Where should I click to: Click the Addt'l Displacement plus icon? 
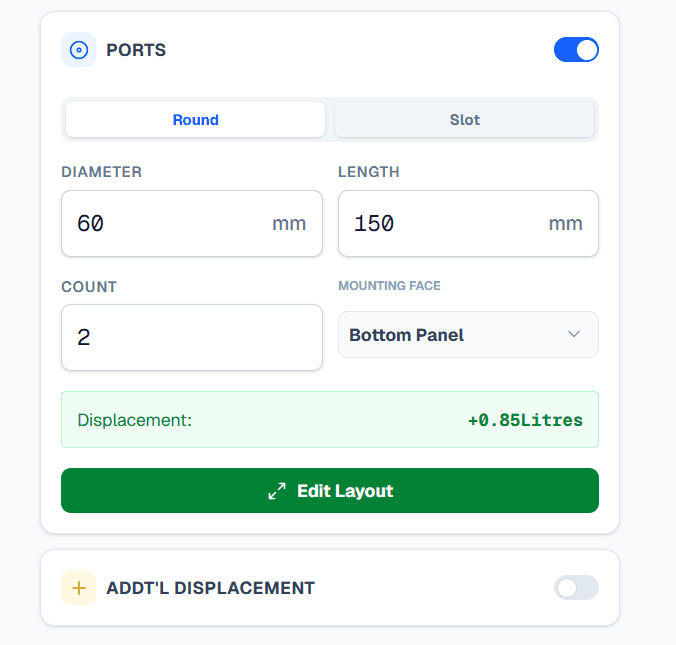78,588
